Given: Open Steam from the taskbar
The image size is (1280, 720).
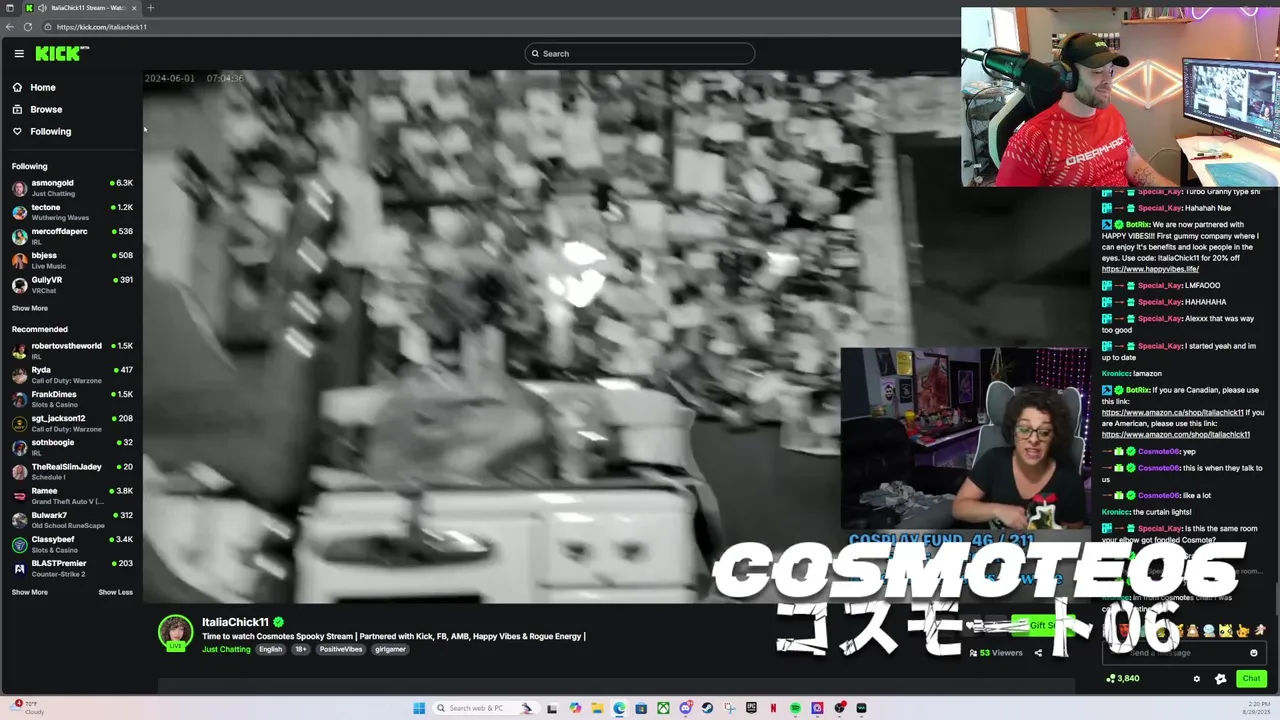Looking at the screenshot, I should pyautogui.click(x=707, y=708).
